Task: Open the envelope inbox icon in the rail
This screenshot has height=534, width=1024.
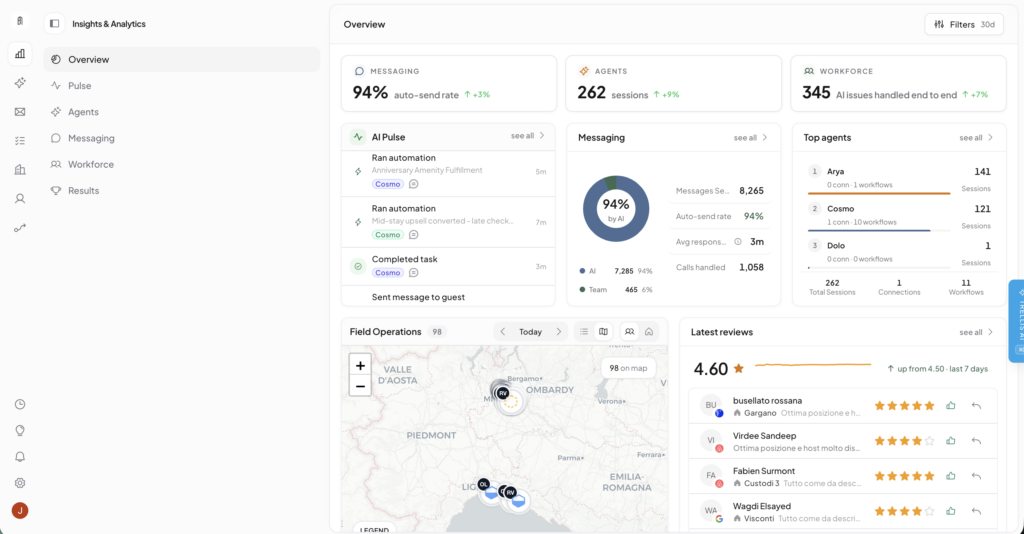Action: tap(20, 112)
